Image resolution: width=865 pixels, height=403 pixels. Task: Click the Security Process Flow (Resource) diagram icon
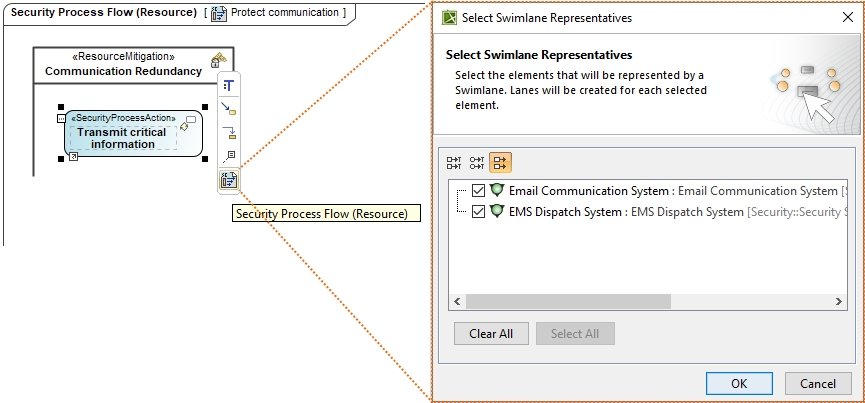tap(229, 181)
